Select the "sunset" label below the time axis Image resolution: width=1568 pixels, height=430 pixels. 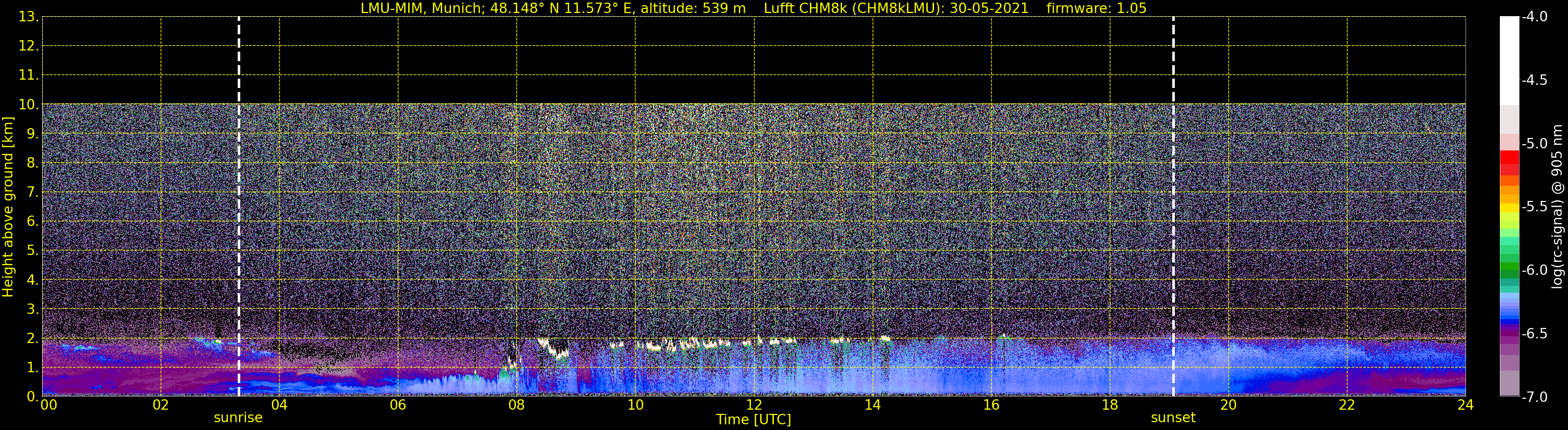point(1173,418)
